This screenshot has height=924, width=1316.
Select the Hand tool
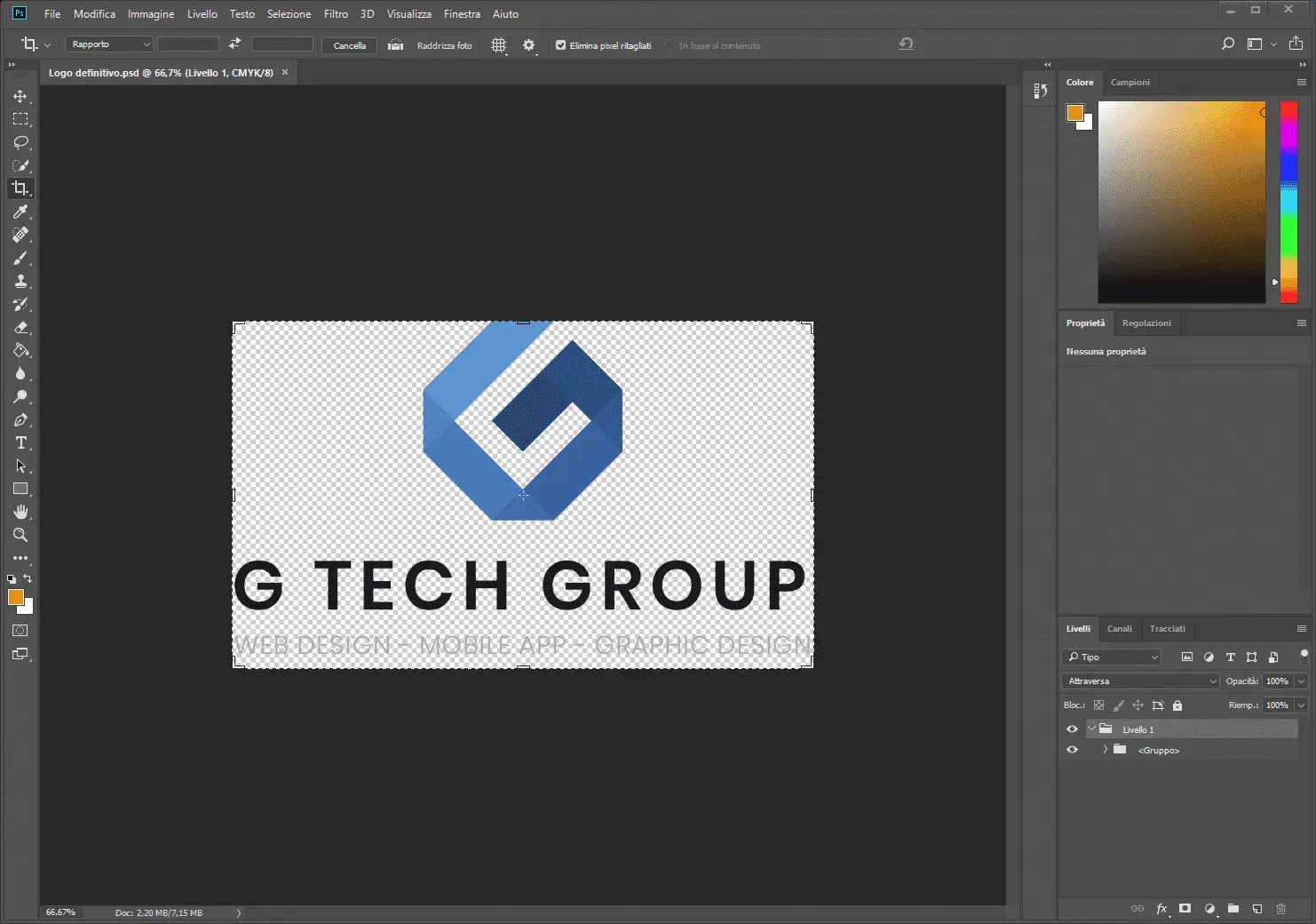[x=20, y=512]
